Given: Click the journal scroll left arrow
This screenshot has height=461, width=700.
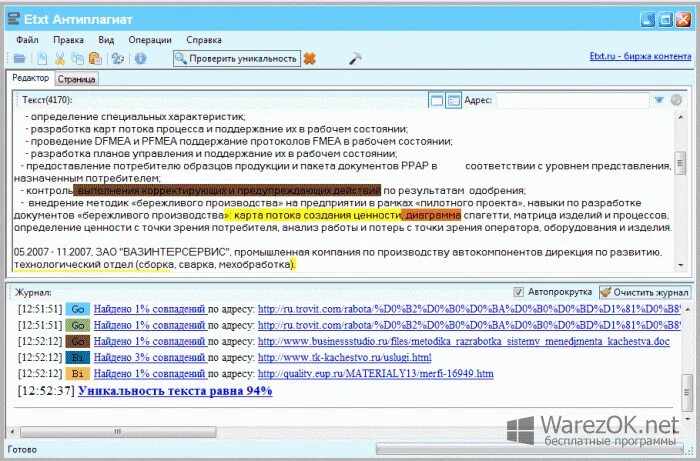Looking at the screenshot, I should (x=12, y=432).
